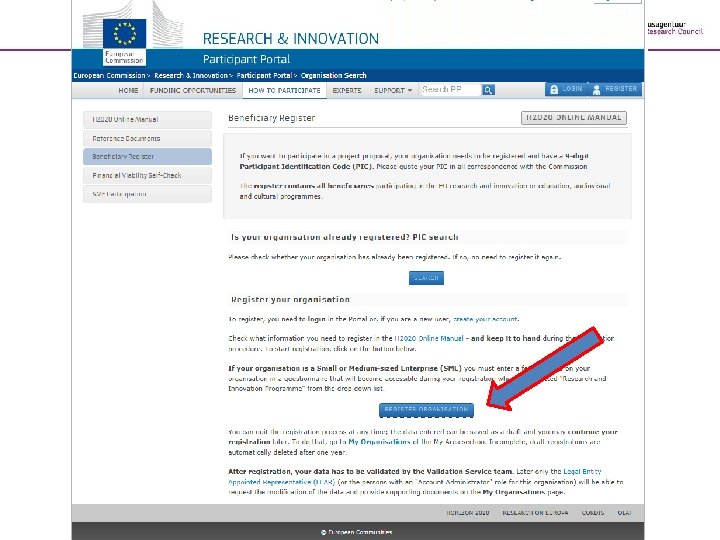Click 'Register your organisation' heading
The height and width of the screenshot is (540, 720).
coord(290,299)
